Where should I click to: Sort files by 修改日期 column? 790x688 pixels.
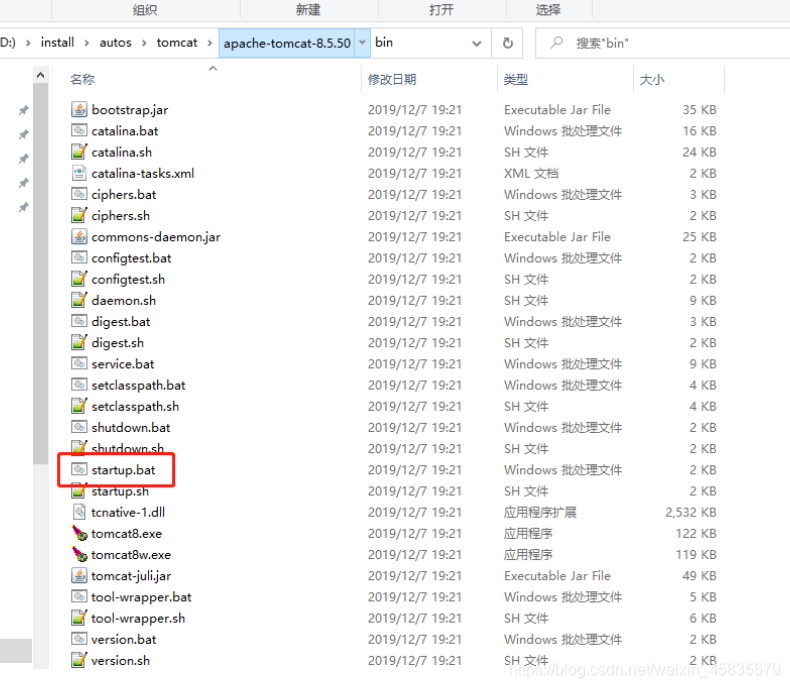click(392, 79)
